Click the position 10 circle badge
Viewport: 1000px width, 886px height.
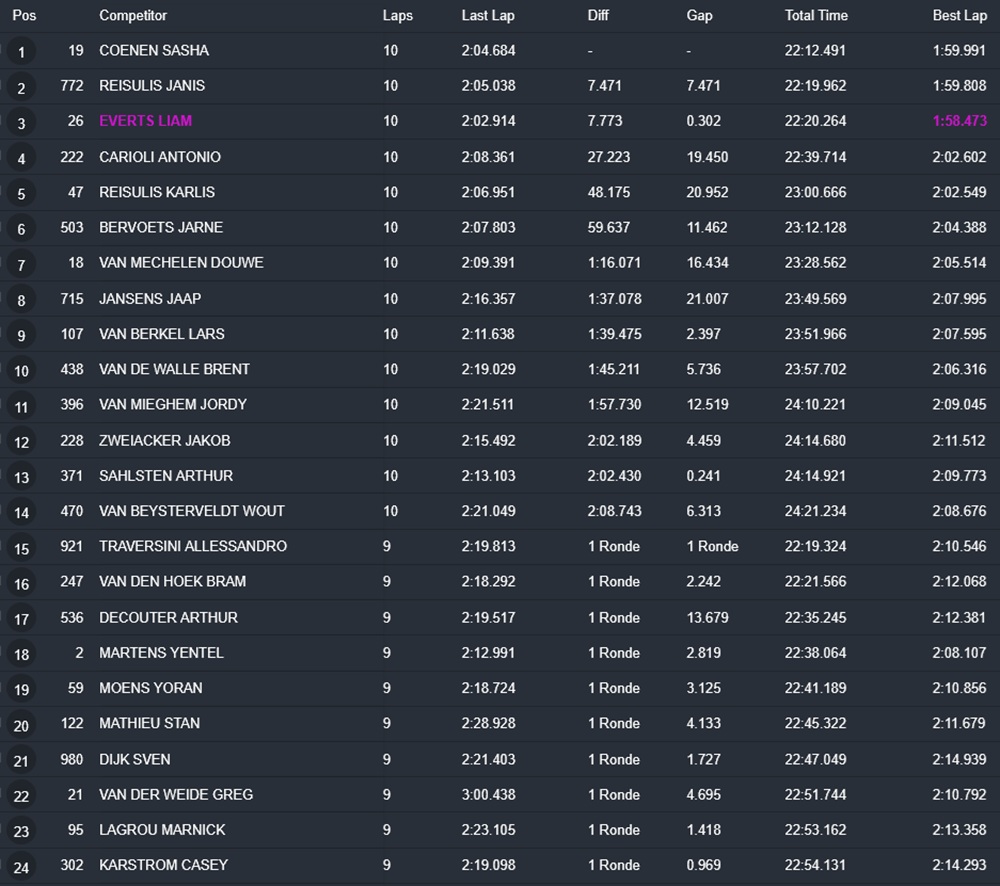pyautogui.click(x=21, y=371)
